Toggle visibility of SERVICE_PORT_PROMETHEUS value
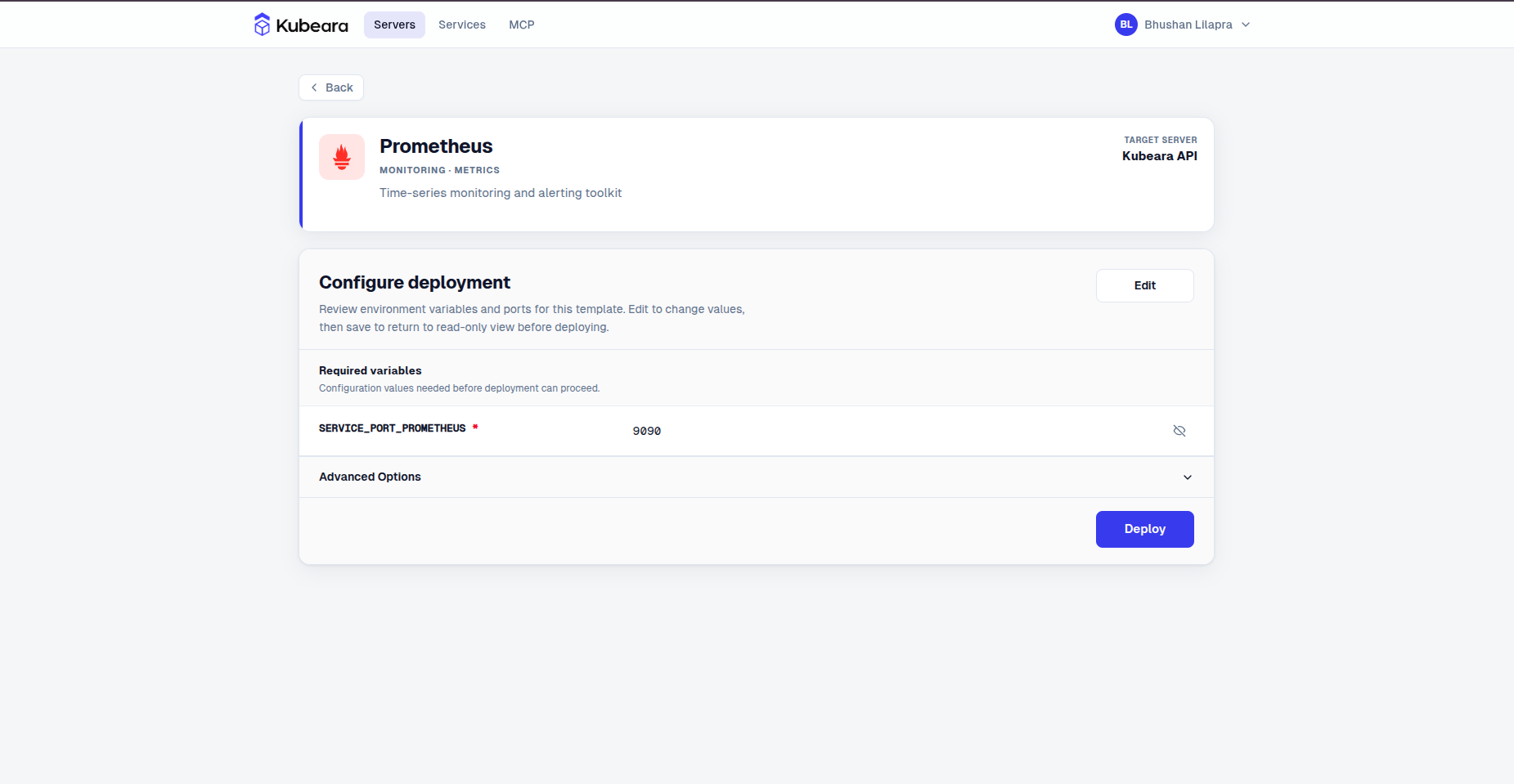Image resolution: width=1514 pixels, height=784 pixels. 1179,431
